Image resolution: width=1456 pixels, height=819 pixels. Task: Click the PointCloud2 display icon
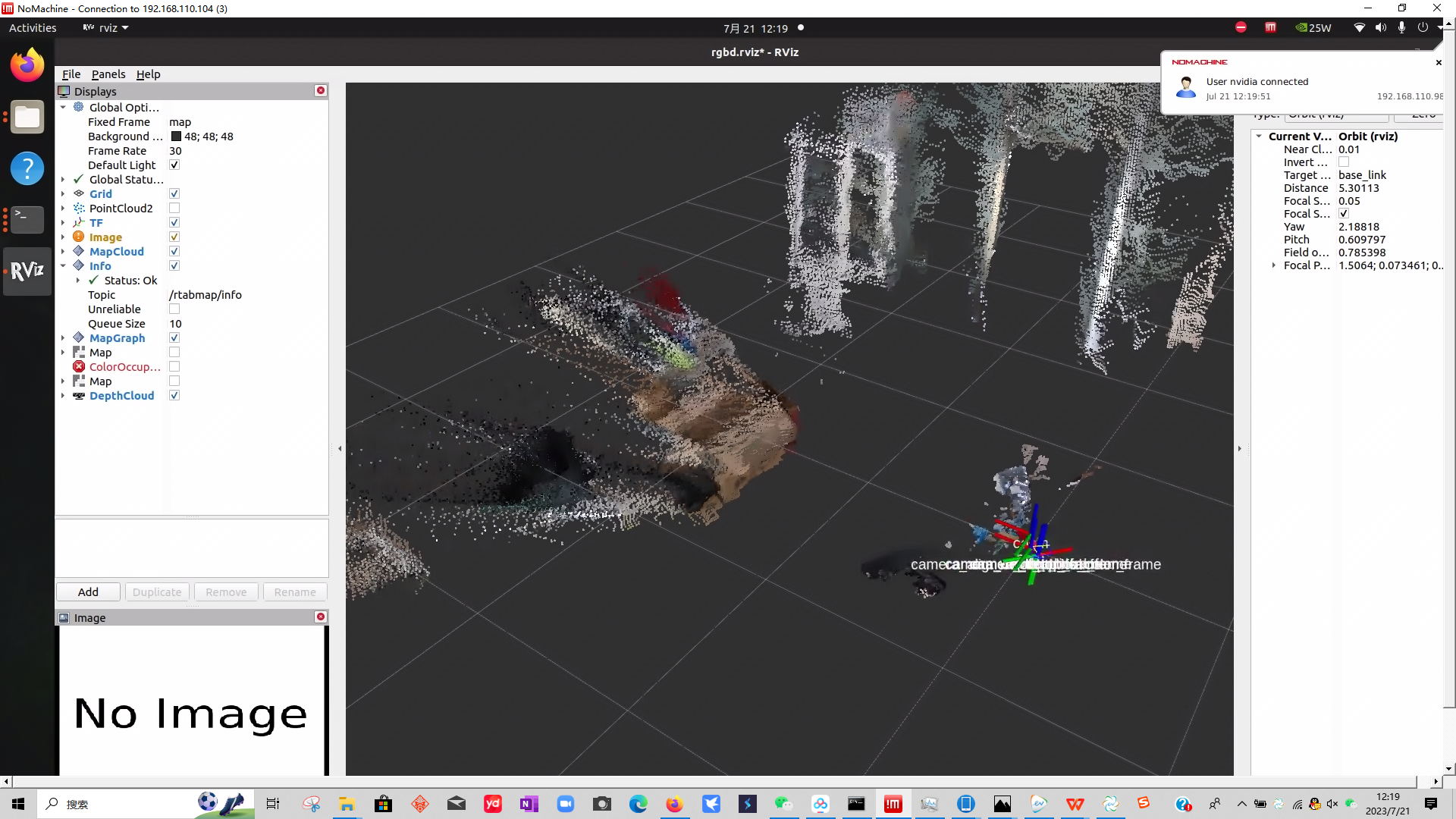click(x=79, y=208)
